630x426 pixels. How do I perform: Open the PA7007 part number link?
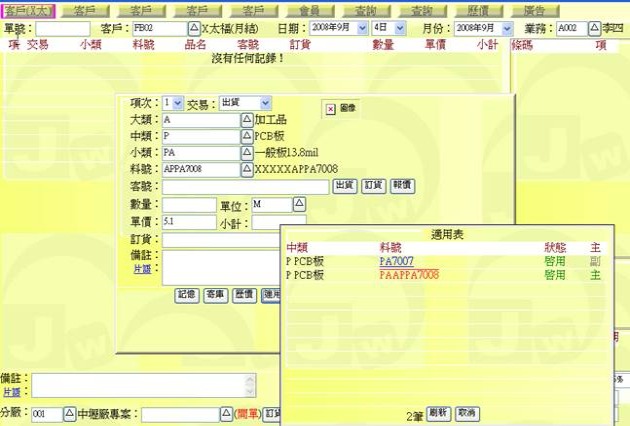point(396,260)
